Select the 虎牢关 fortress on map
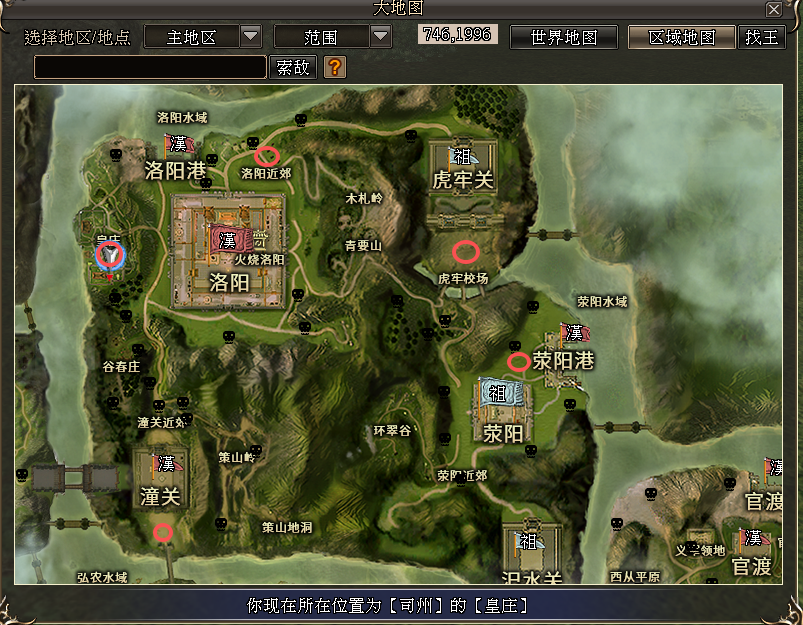Viewport: 803px width, 625px height. tap(462, 165)
